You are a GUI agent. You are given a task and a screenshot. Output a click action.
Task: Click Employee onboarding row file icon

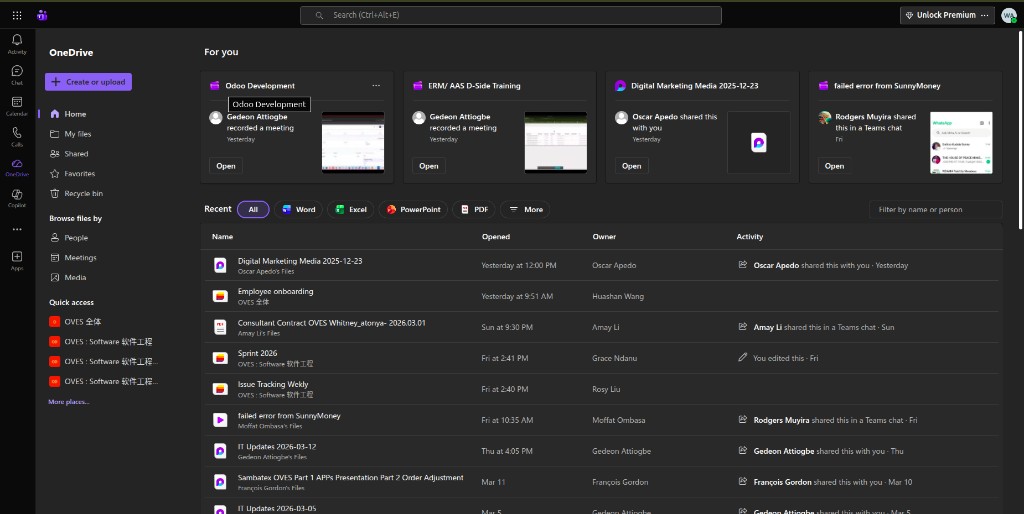[x=220, y=296]
